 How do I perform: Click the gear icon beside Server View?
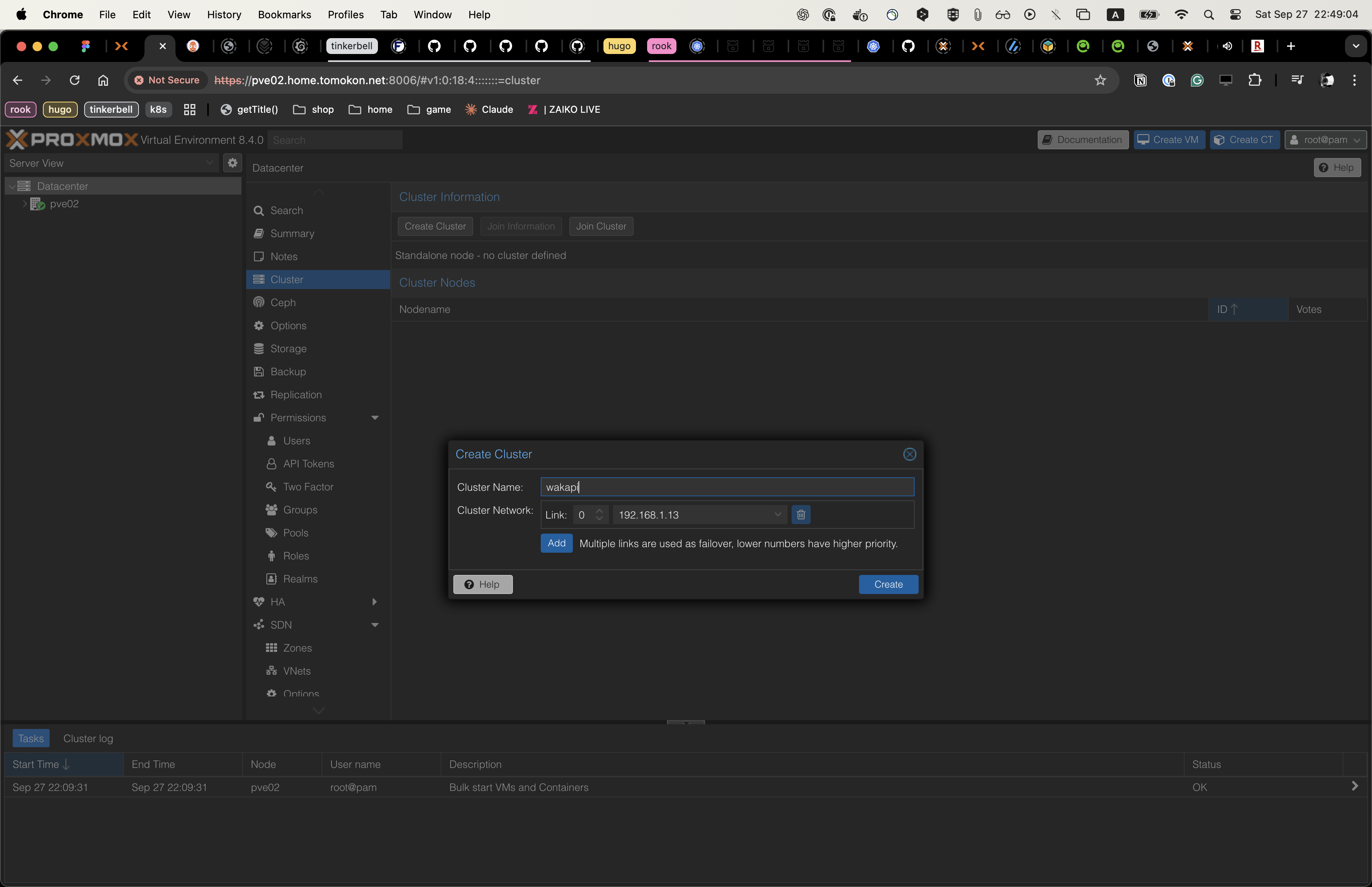[233, 163]
